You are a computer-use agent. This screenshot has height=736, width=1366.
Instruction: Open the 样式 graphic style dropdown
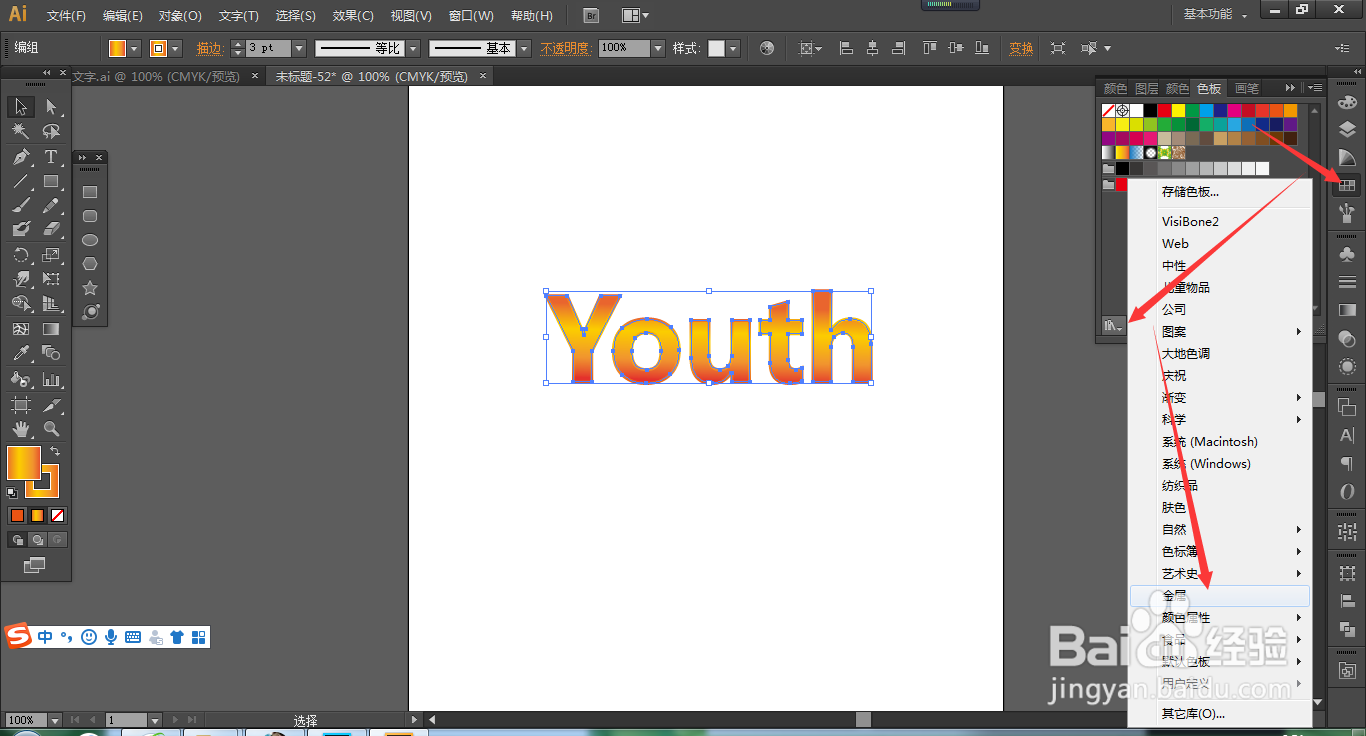(733, 48)
